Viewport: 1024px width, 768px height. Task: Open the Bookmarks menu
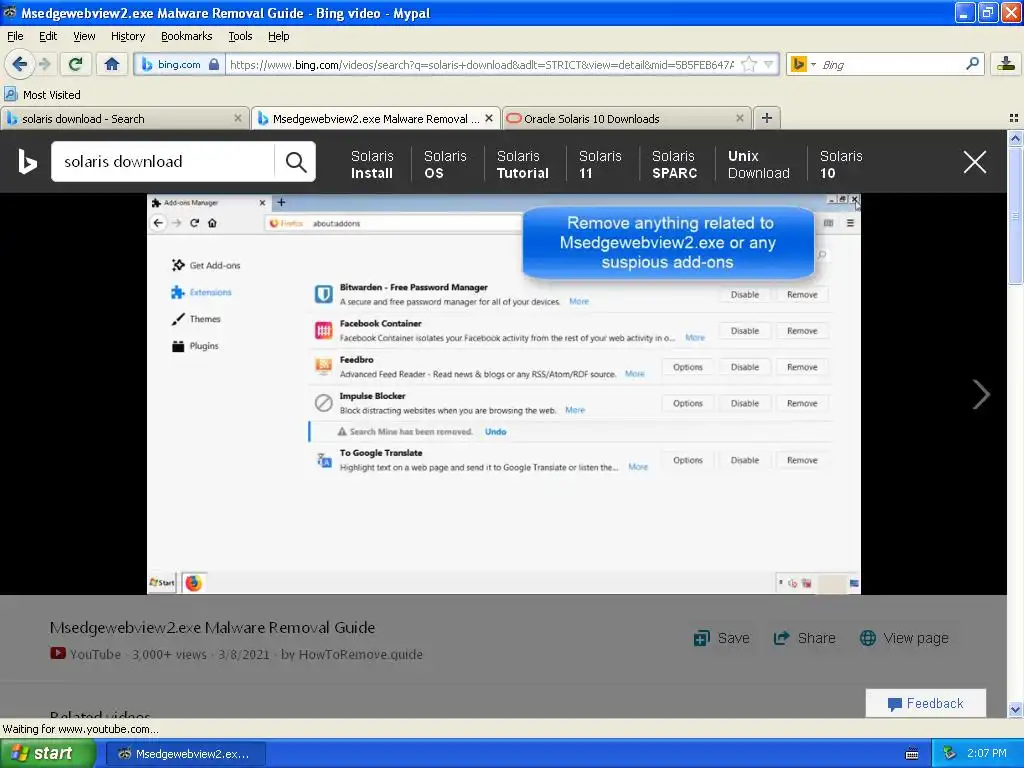[x=187, y=36]
